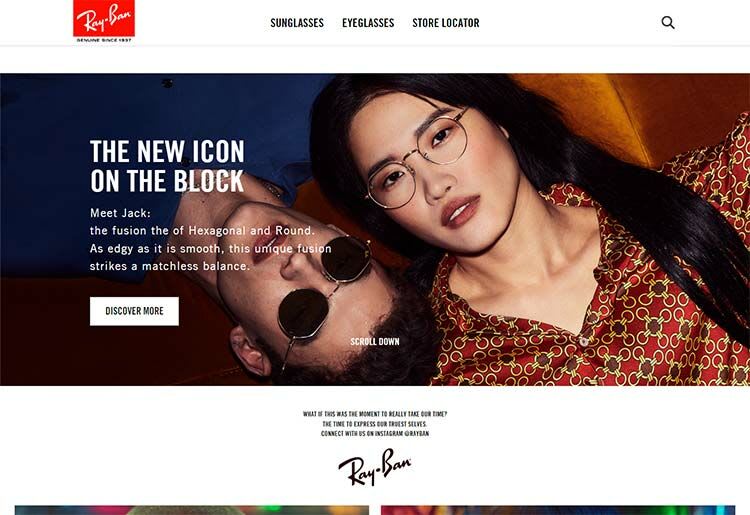This screenshot has height=515, width=750.
Task: Click the black Ray-Ban script logo
Action: point(375,467)
